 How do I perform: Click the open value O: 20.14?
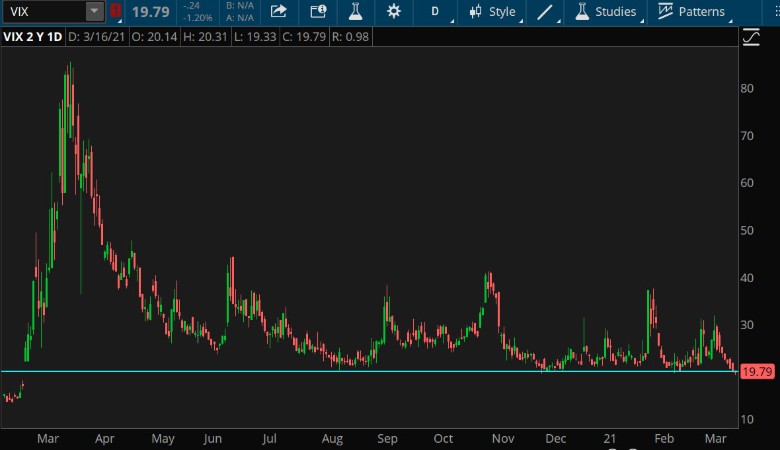click(154, 37)
